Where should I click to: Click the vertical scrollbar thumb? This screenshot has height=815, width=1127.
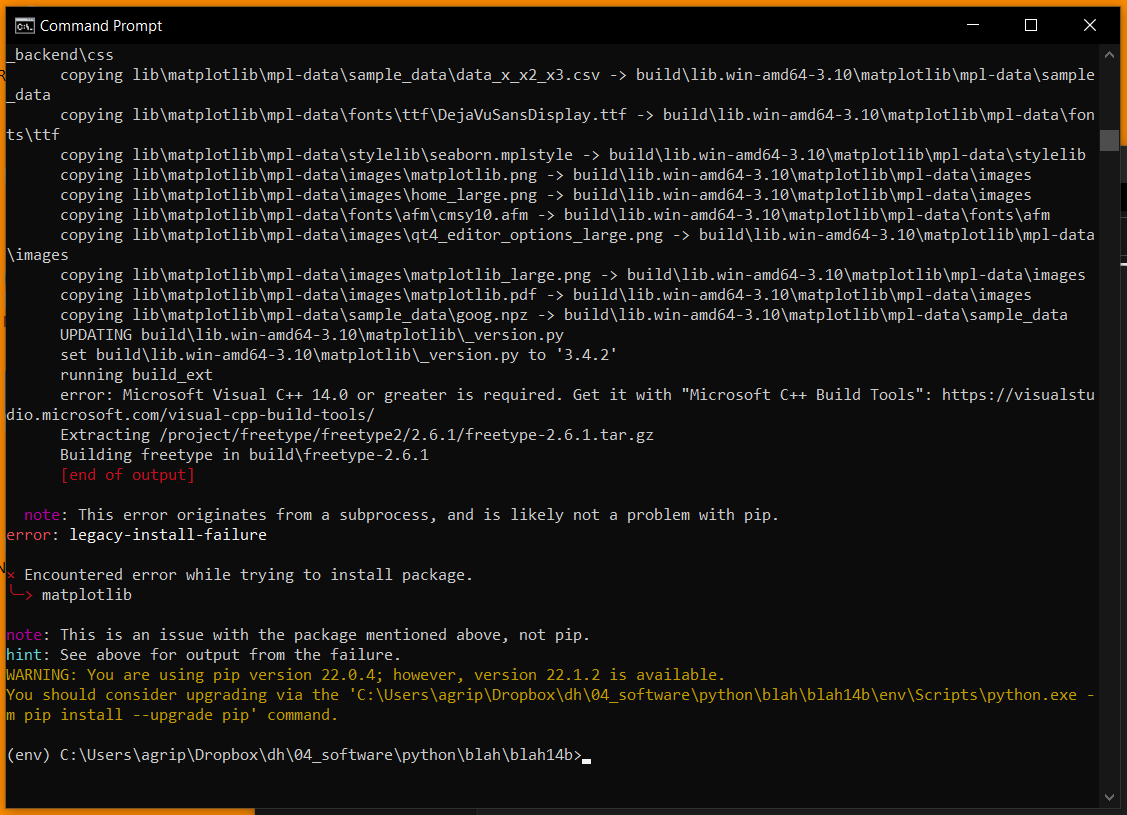point(1108,140)
